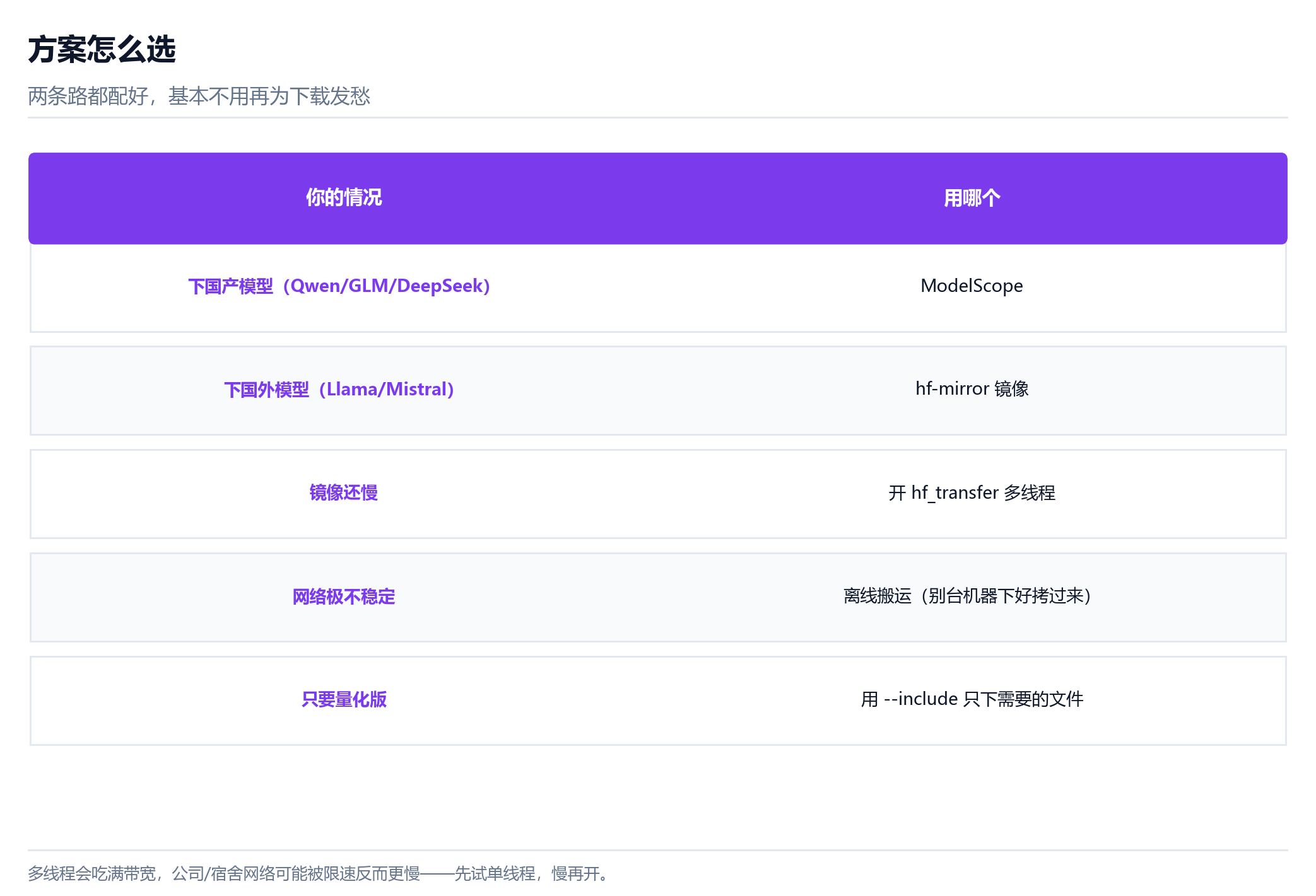Viewport: 1316px width, 896px height.
Task: Click the "镜像还慢" cell
Action: point(344,493)
